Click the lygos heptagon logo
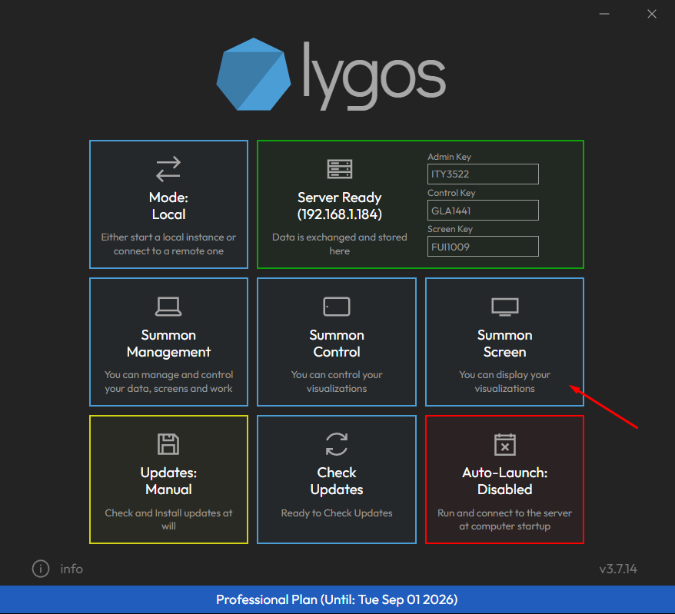Image resolution: width=675 pixels, height=614 pixels. tap(254, 74)
